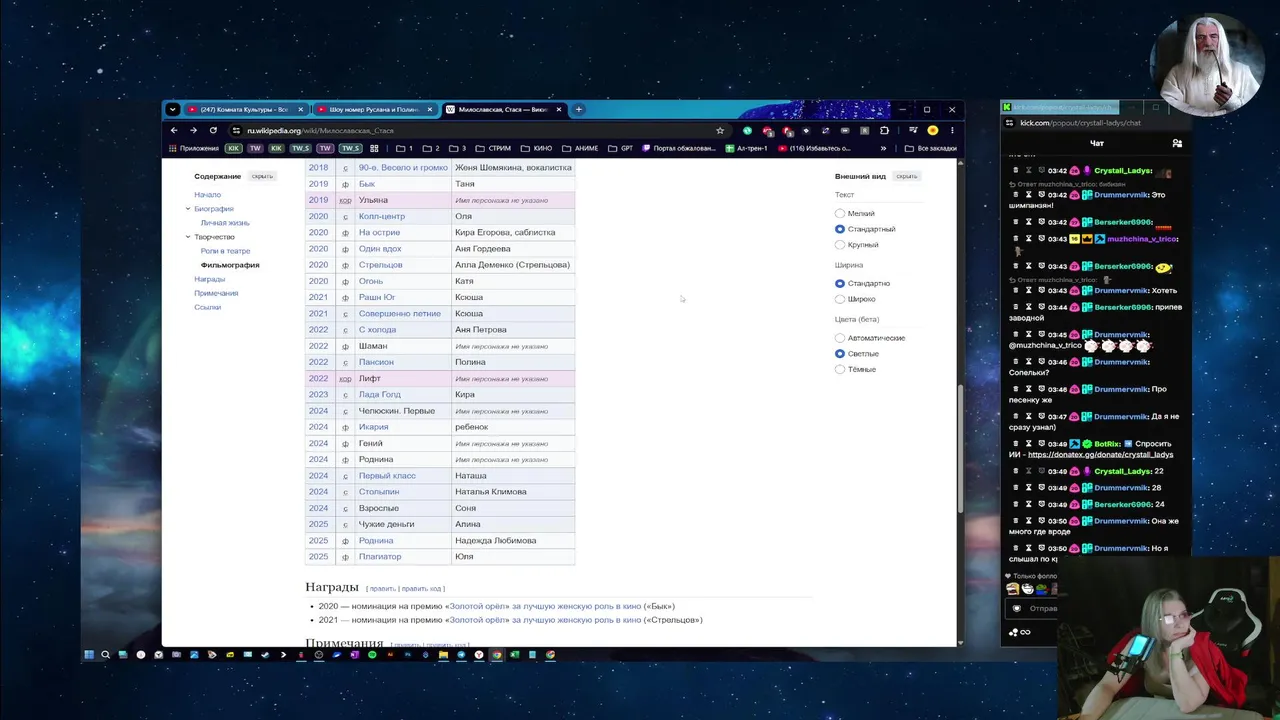Open donatex.gg donate link in chat

pyautogui.click(x=1100, y=455)
